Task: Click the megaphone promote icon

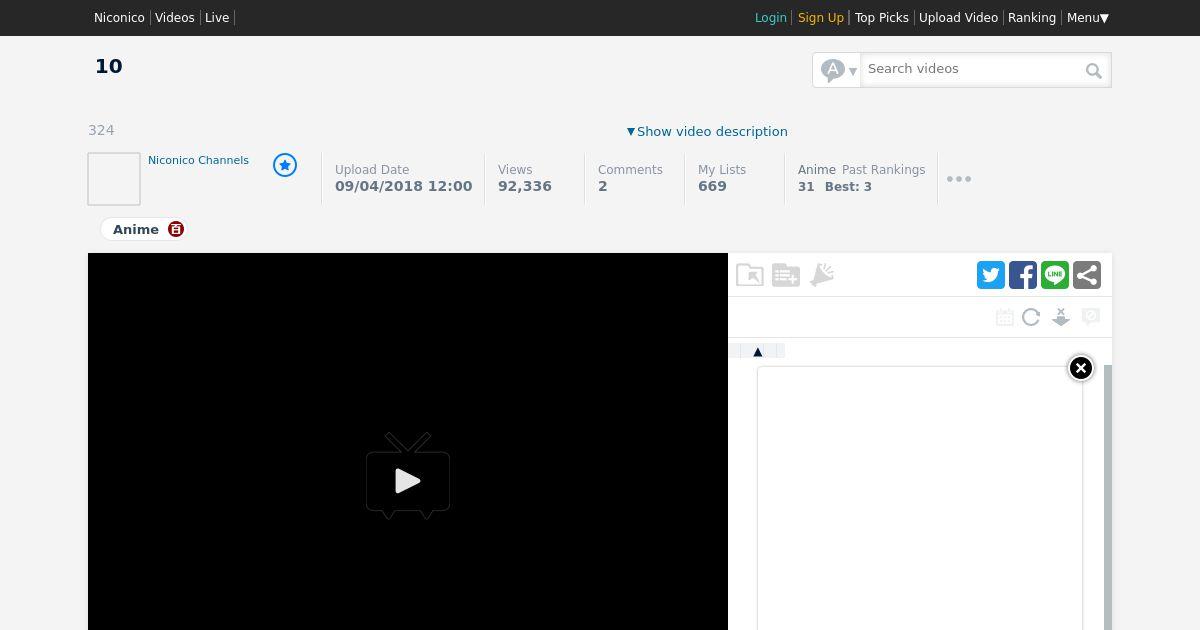Action: click(x=822, y=275)
